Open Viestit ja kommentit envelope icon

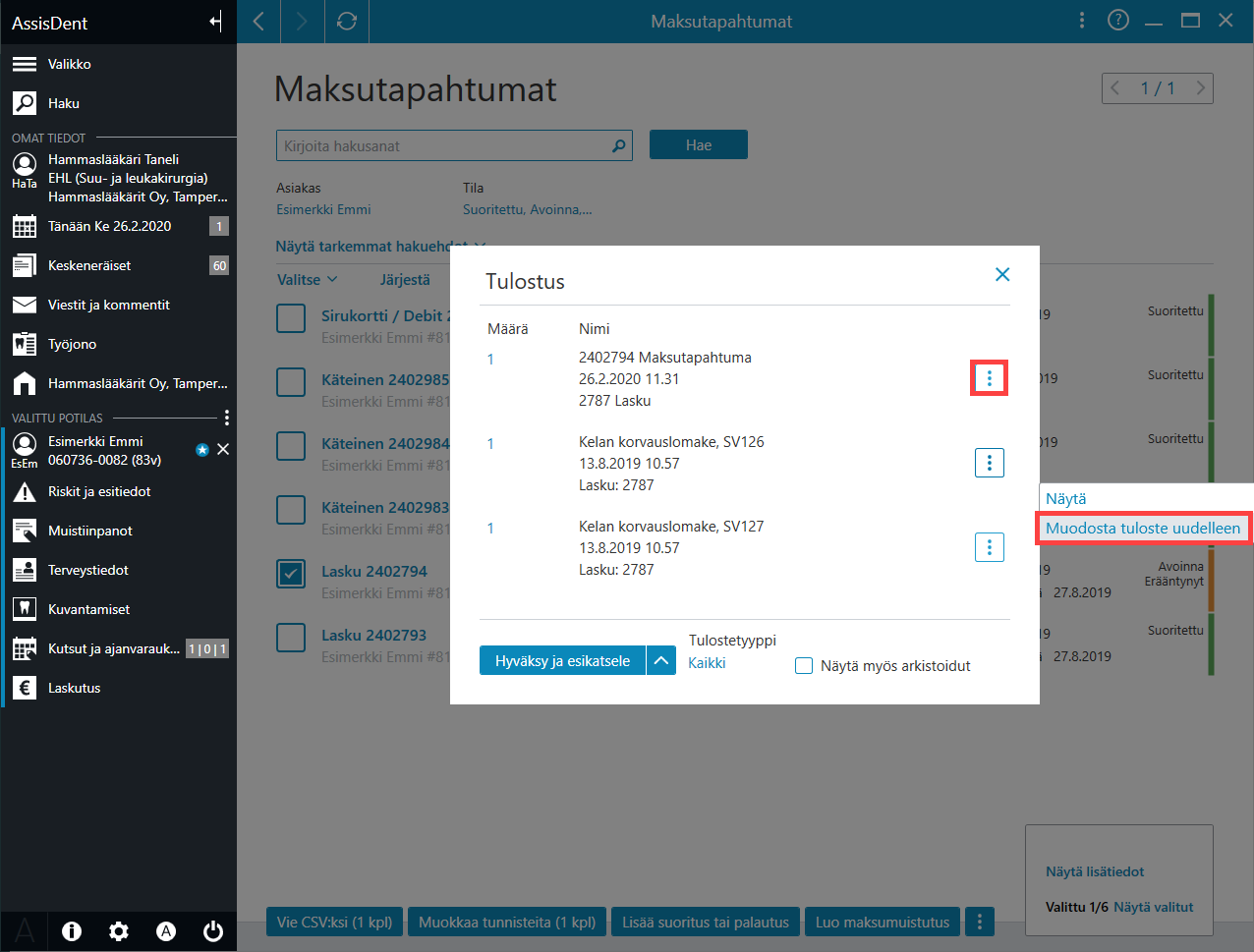25,305
